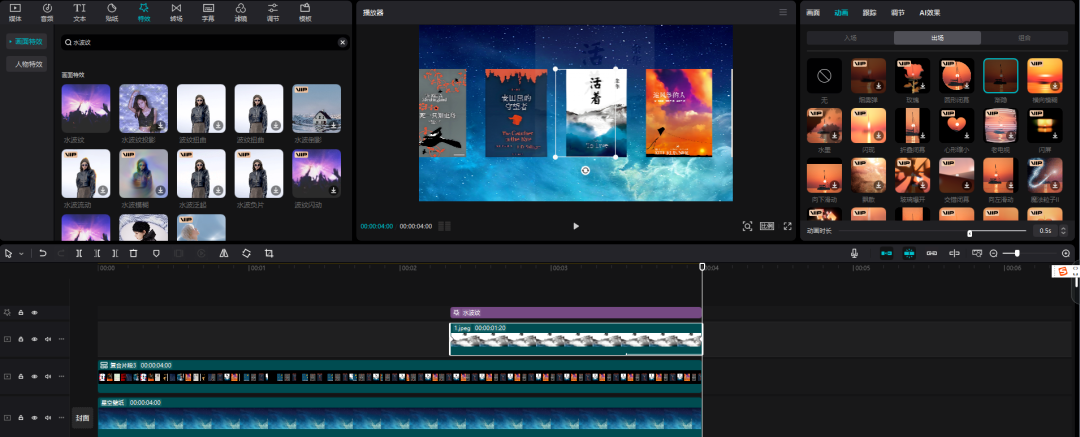The height and width of the screenshot is (437, 1080).
Task: Switch to the 调节 tab in right panel
Action: 897,12
